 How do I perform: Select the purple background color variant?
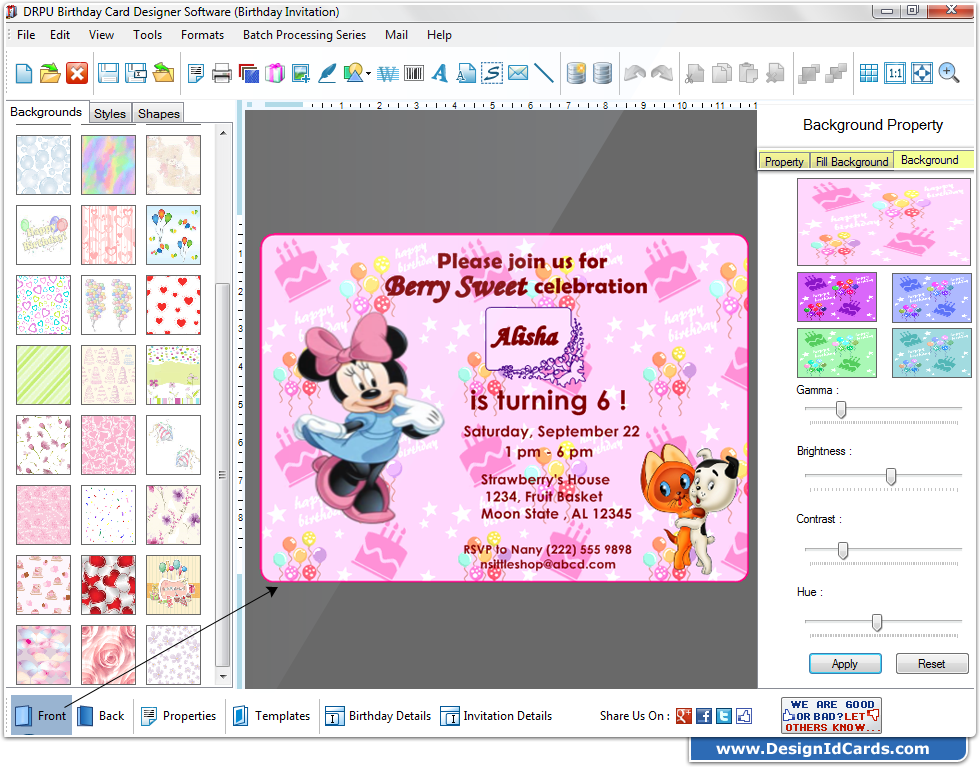(837, 297)
